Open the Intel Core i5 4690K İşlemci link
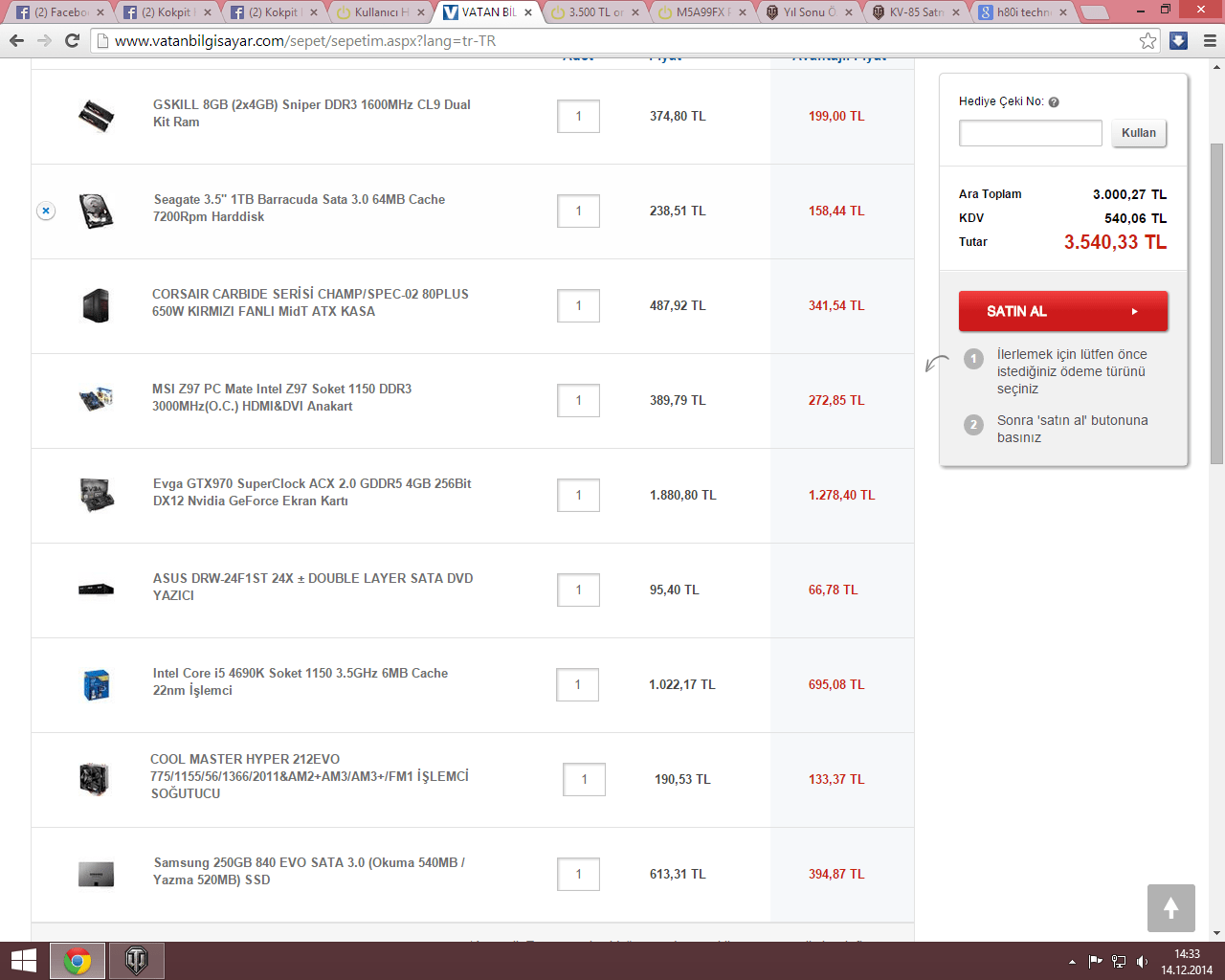 click(301, 681)
